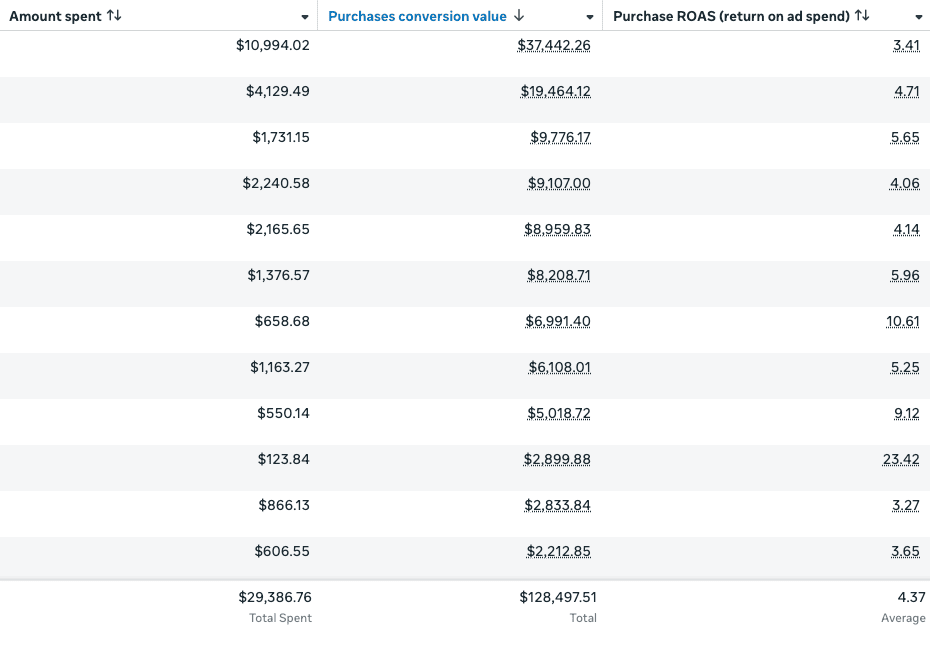Open the Purchase ROAS column dropdown arrow

[918, 18]
